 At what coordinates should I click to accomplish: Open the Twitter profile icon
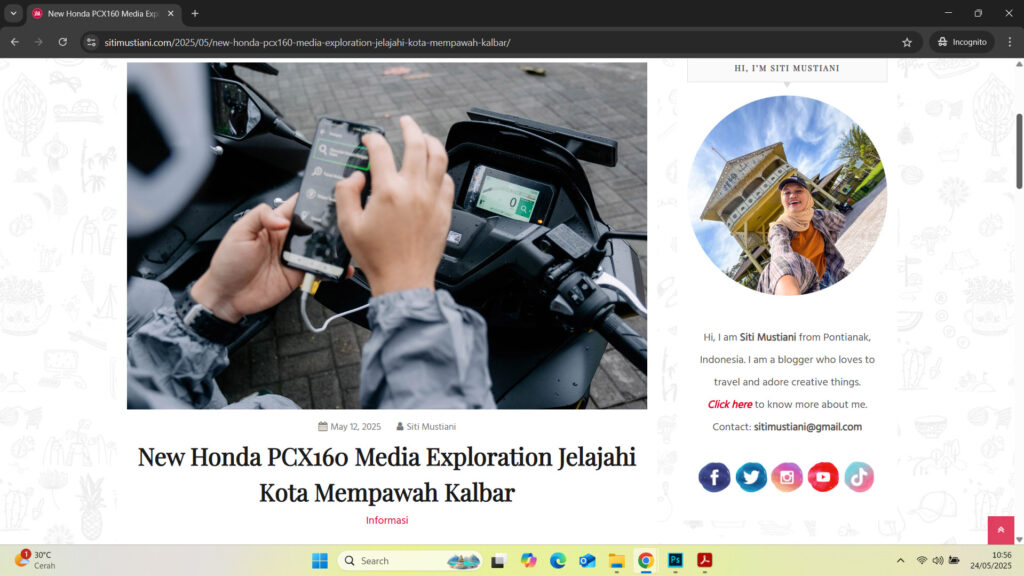[751, 477]
